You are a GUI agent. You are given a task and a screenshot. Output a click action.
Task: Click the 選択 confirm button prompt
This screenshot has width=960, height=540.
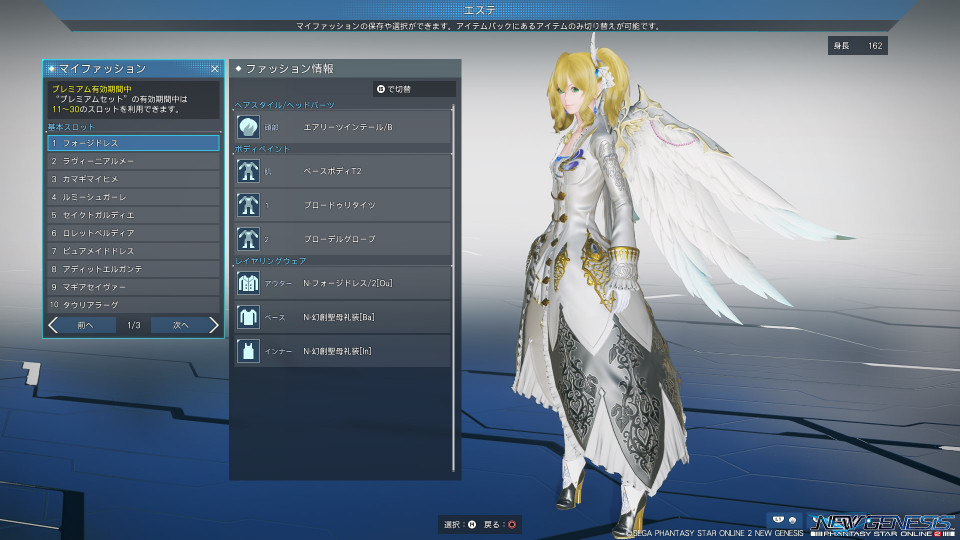click(x=460, y=525)
